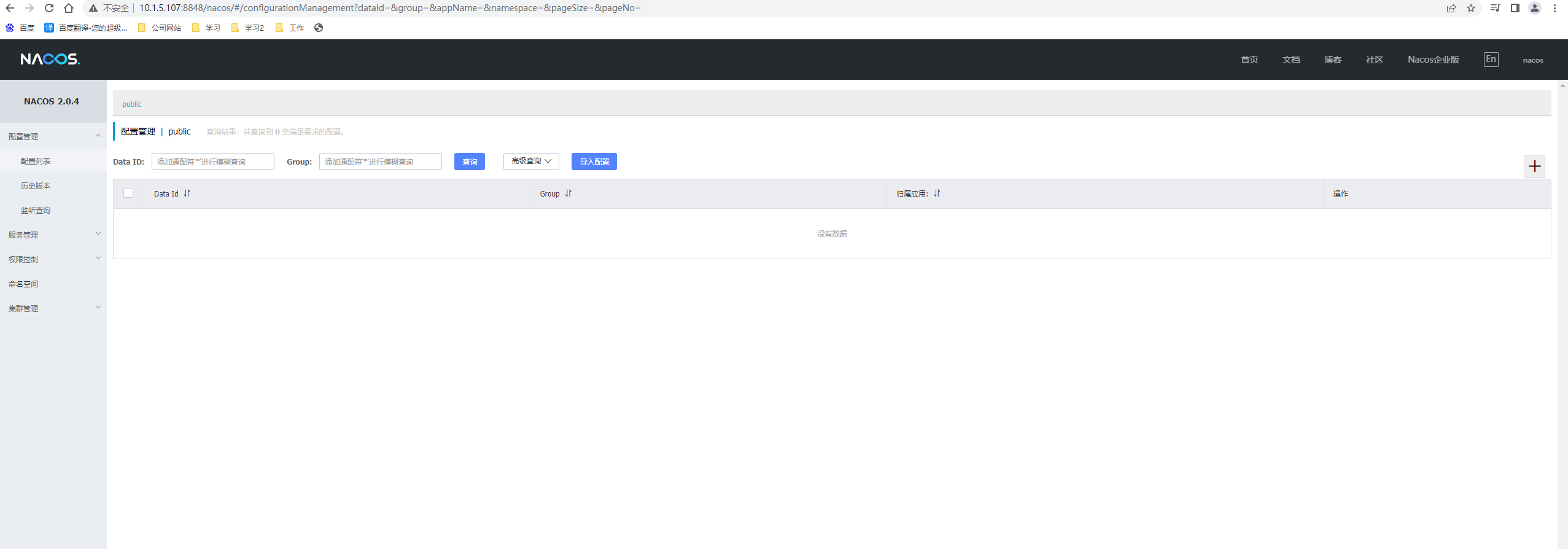This screenshot has height=549, width=1568.
Task: Click the browser back arrow
Action: [10, 8]
